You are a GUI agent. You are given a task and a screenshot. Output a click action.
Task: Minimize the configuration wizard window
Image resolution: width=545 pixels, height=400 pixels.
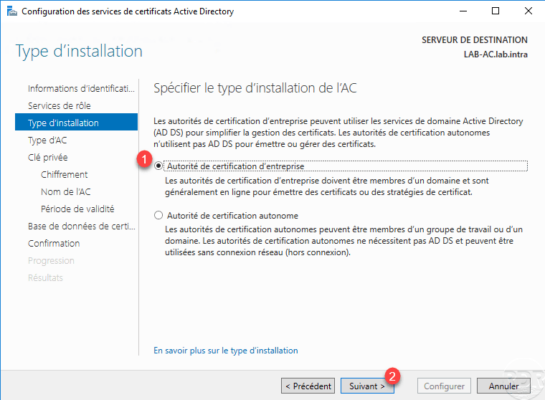463,11
